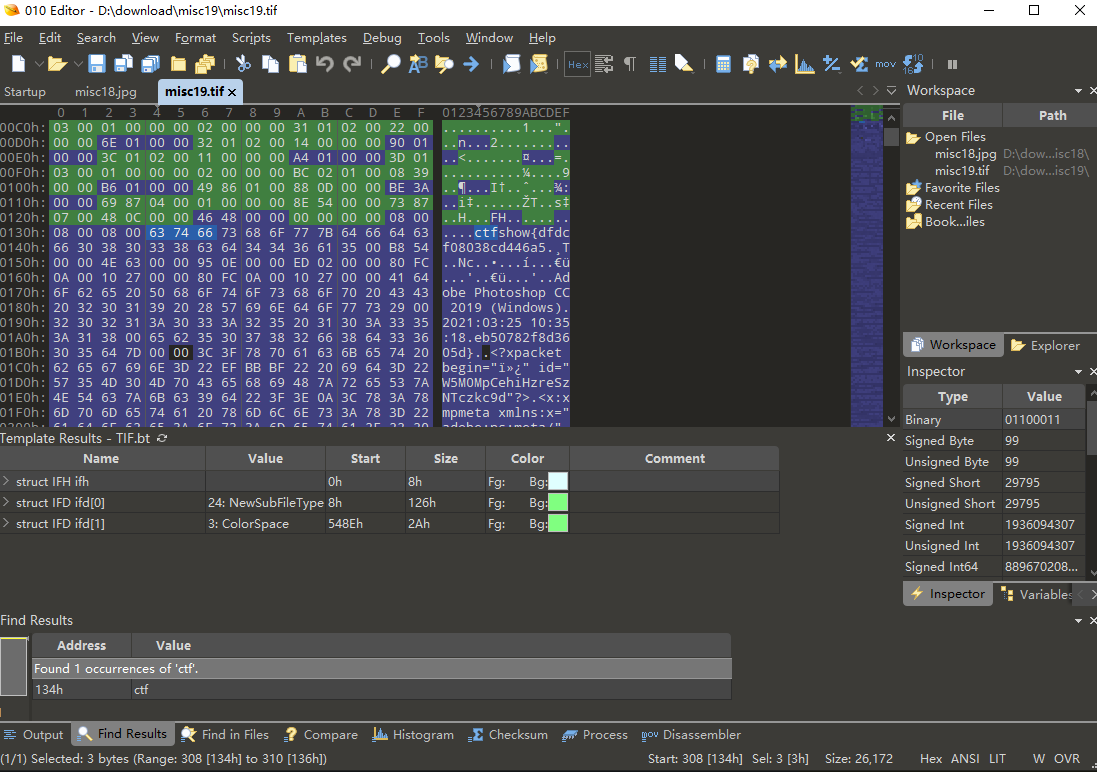Expand struct IFD ifd[1] row
1097x772 pixels.
[6, 524]
